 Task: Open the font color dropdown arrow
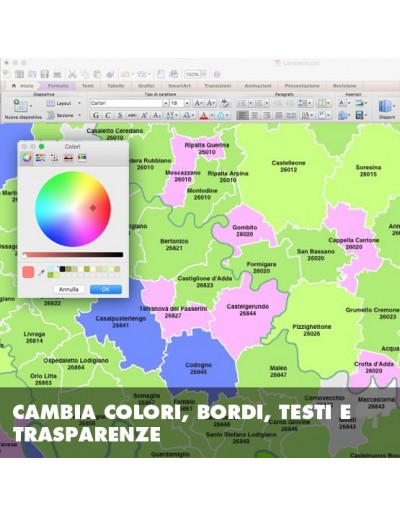point(212,115)
